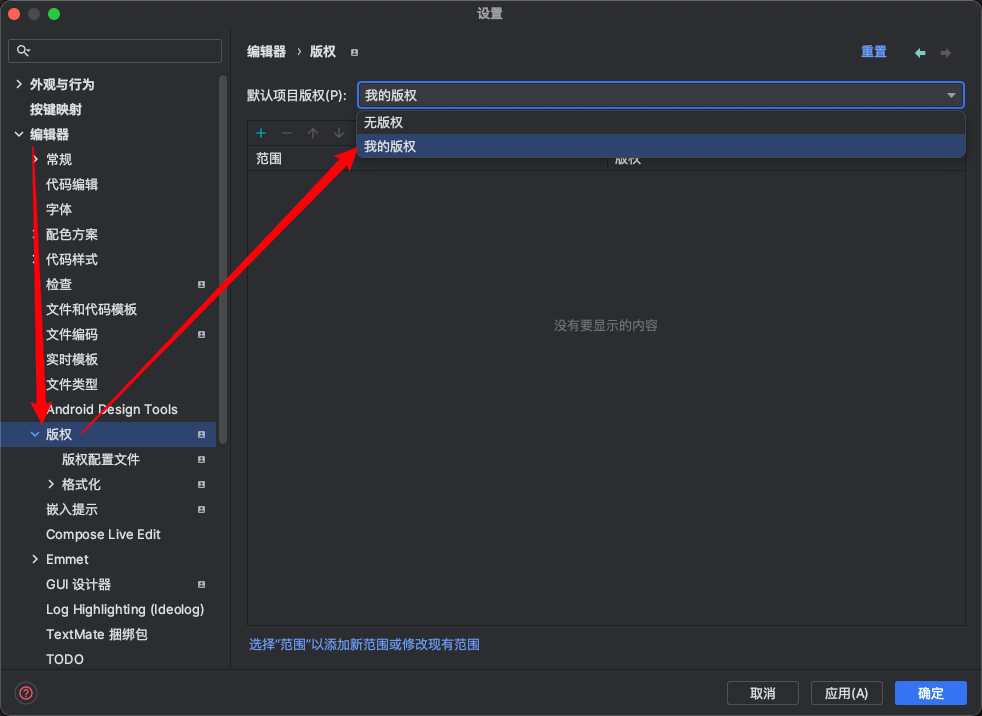Click the remove scope minus icon
This screenshot has height=716, width=982.
pos(287,133)
